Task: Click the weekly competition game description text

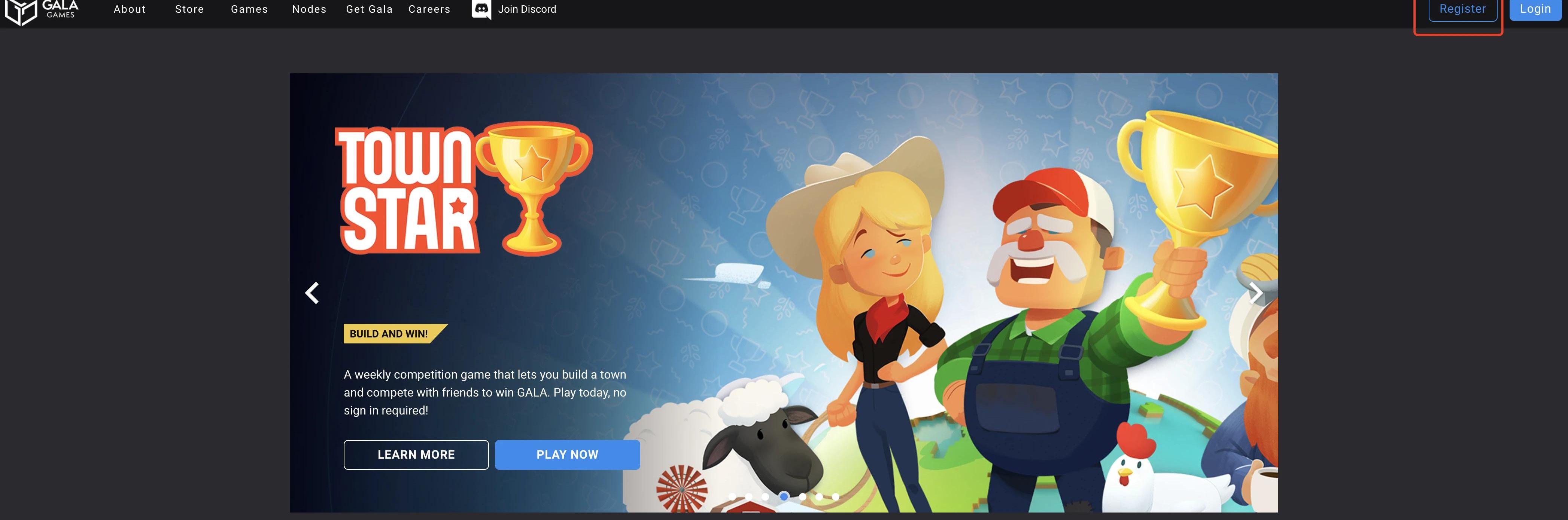Action: [x=485, y=392]
